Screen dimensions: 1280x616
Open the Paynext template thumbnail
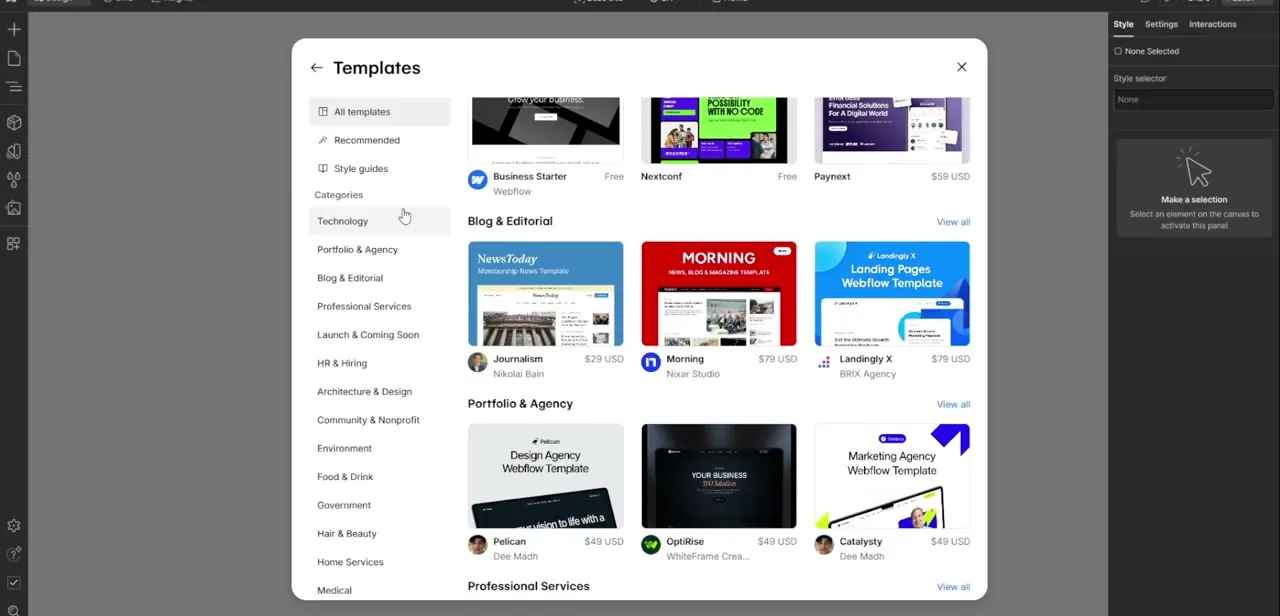coord(892,131)
